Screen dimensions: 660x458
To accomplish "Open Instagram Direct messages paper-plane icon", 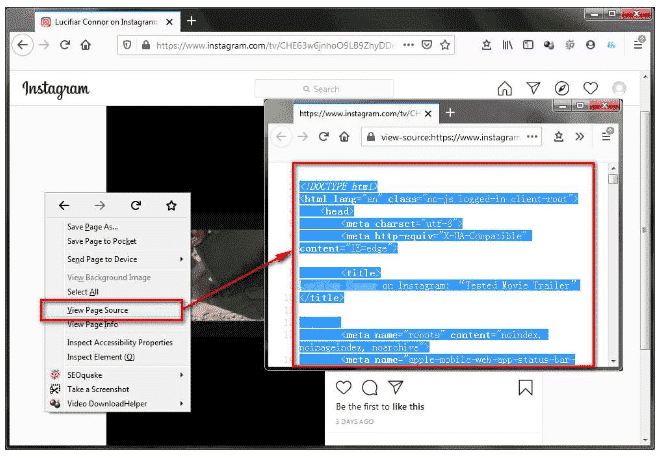I will 533,88.
